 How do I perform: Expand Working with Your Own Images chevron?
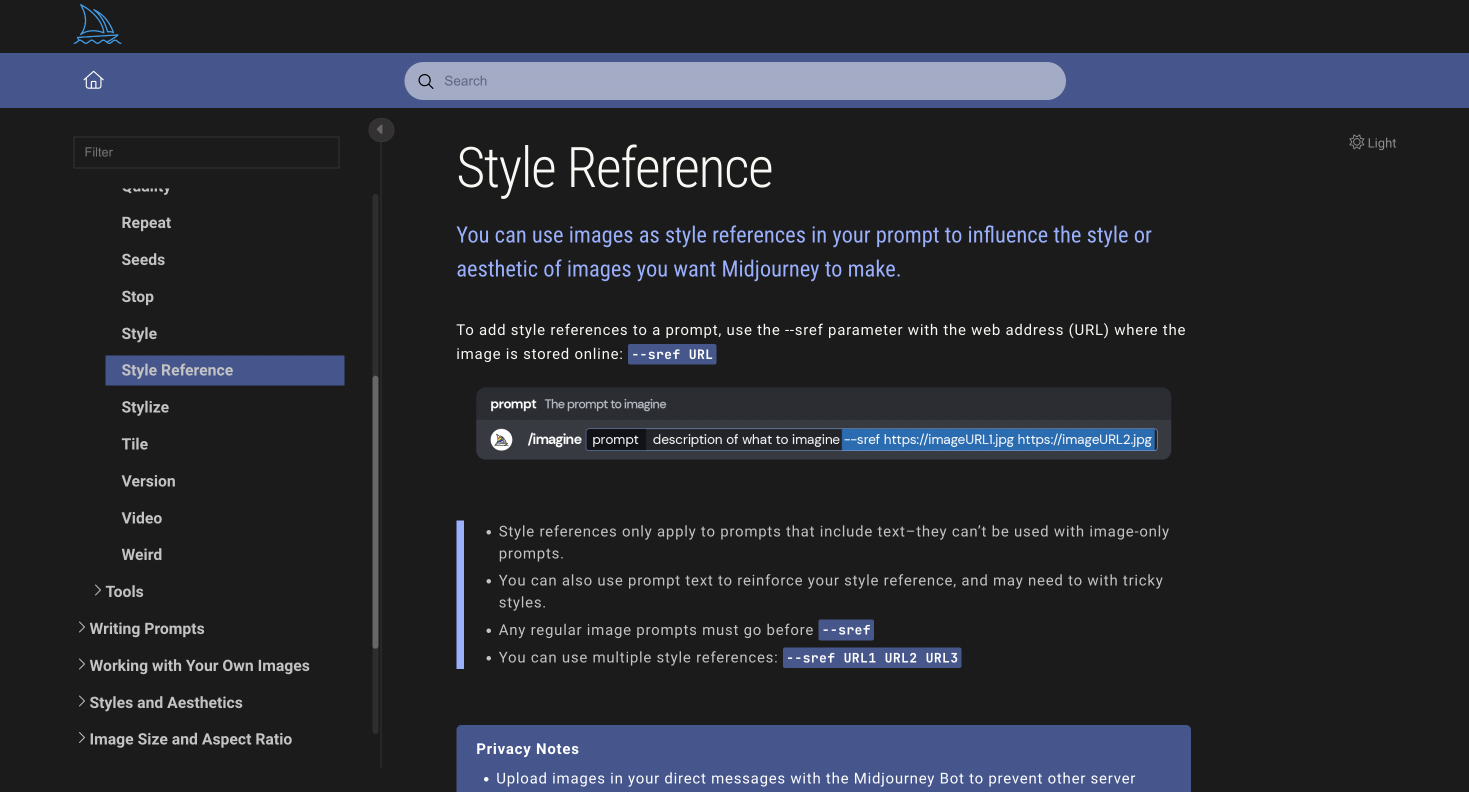click(x=81, y=665)
